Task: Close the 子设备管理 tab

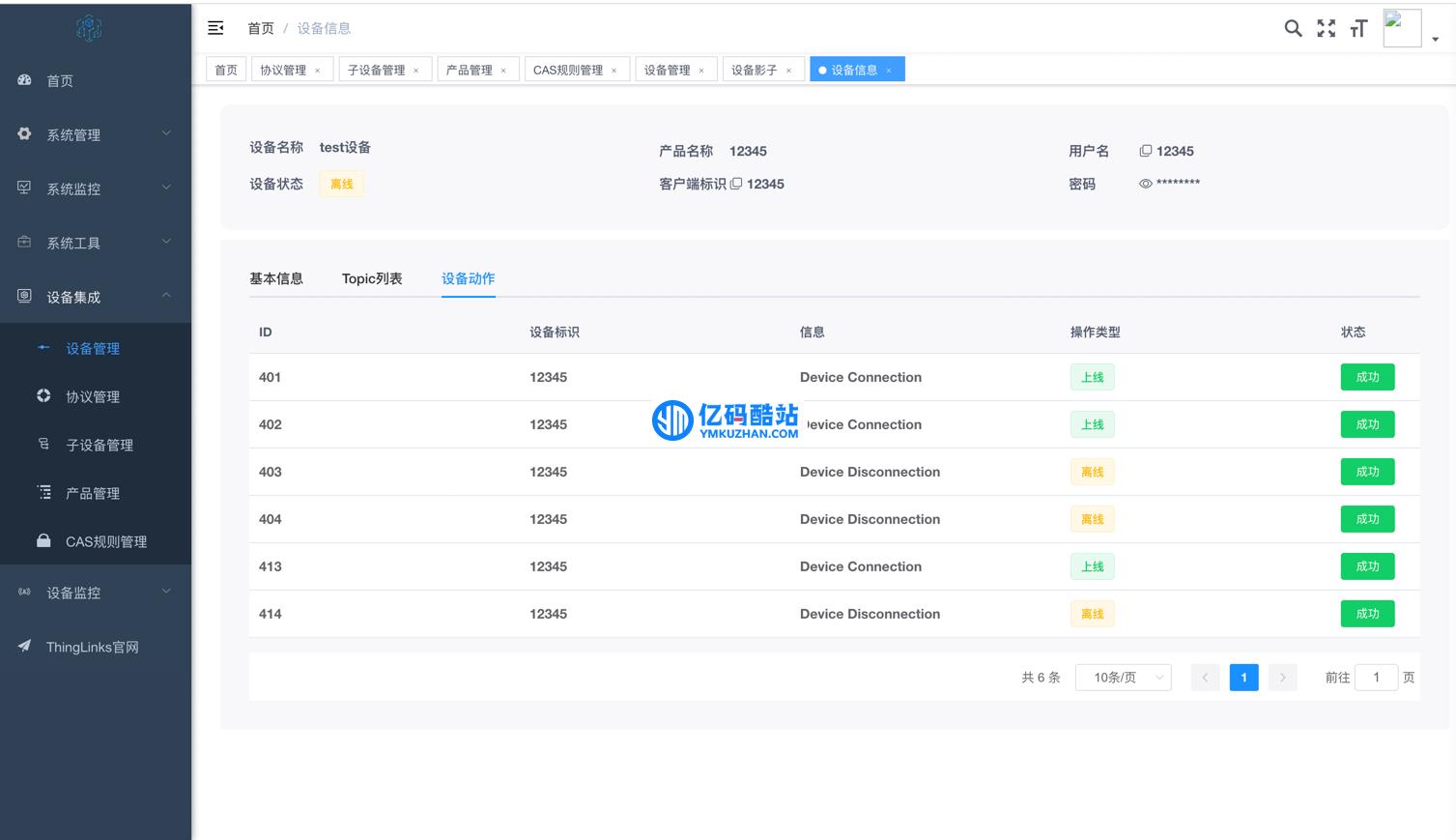Action: (416, 71)
